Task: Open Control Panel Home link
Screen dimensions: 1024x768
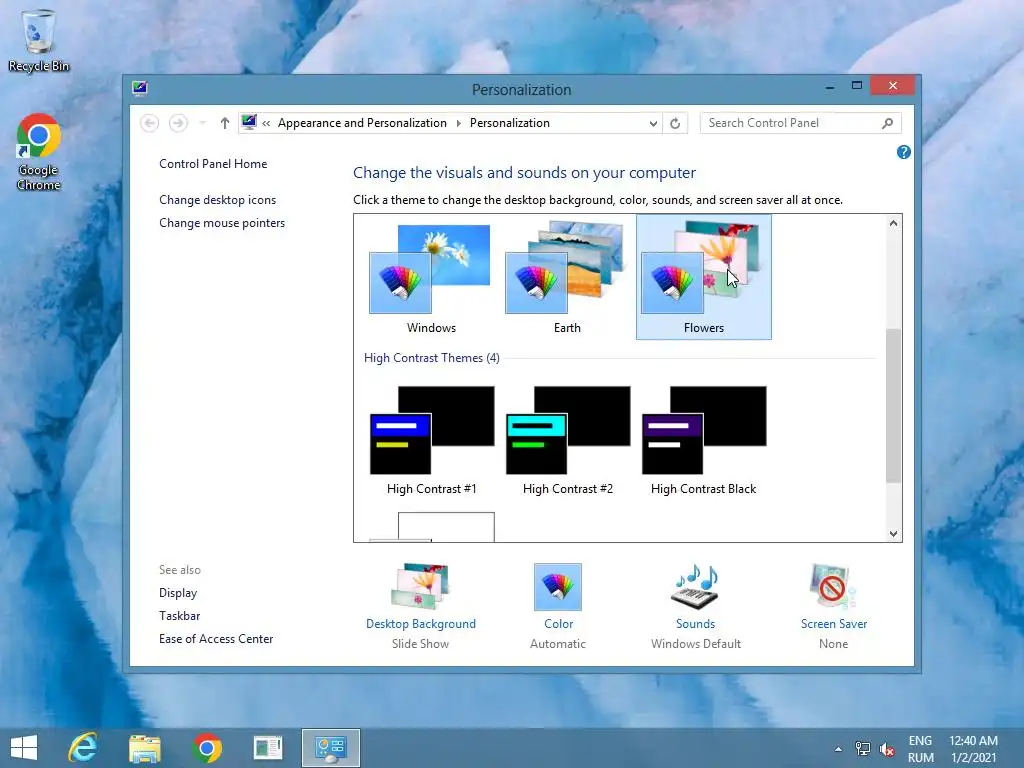Action: (213, 164)
